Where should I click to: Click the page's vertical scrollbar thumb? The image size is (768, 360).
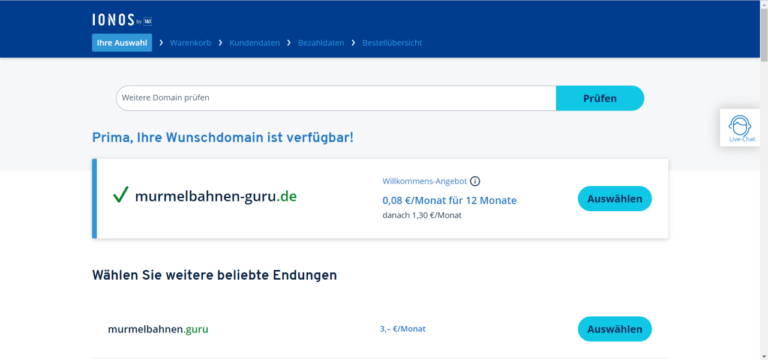tap(764, 34)
